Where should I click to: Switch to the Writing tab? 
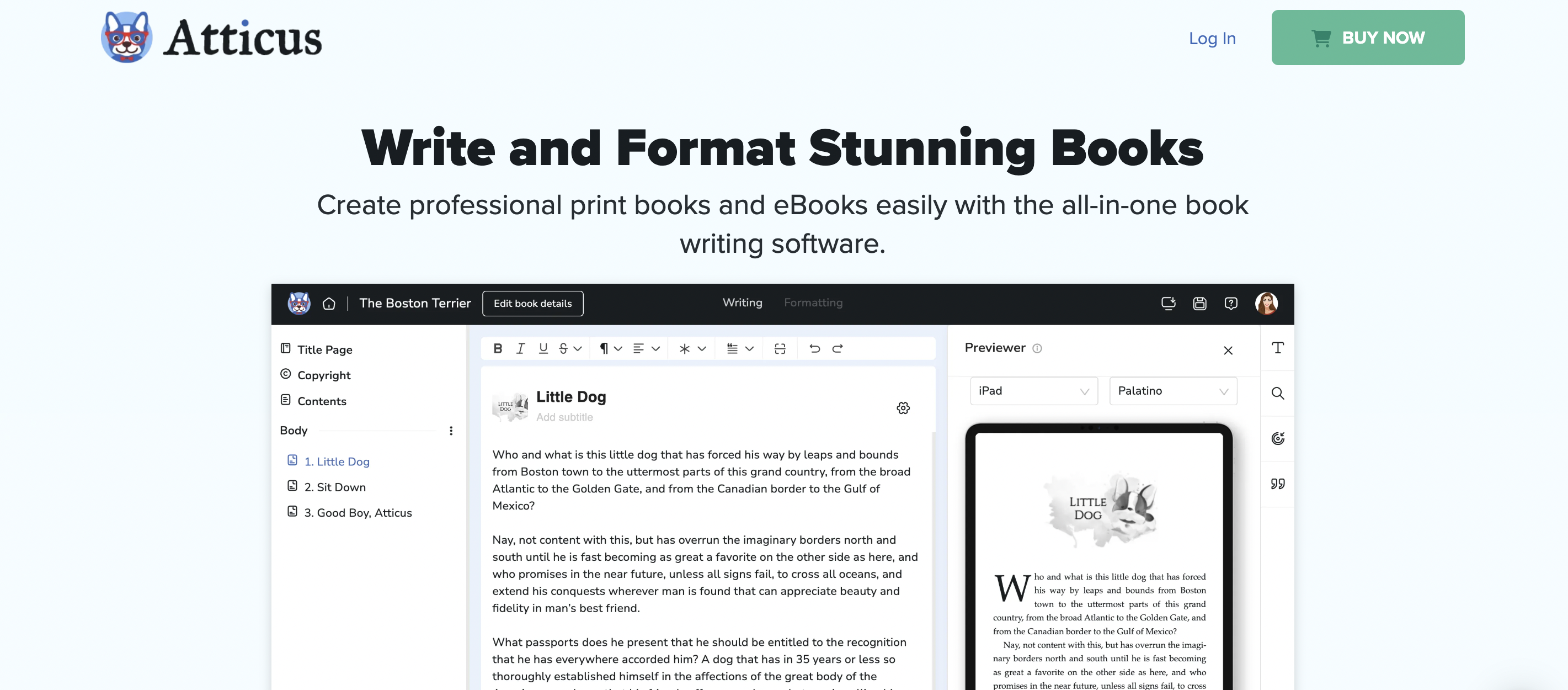click(x=742, y=302)
